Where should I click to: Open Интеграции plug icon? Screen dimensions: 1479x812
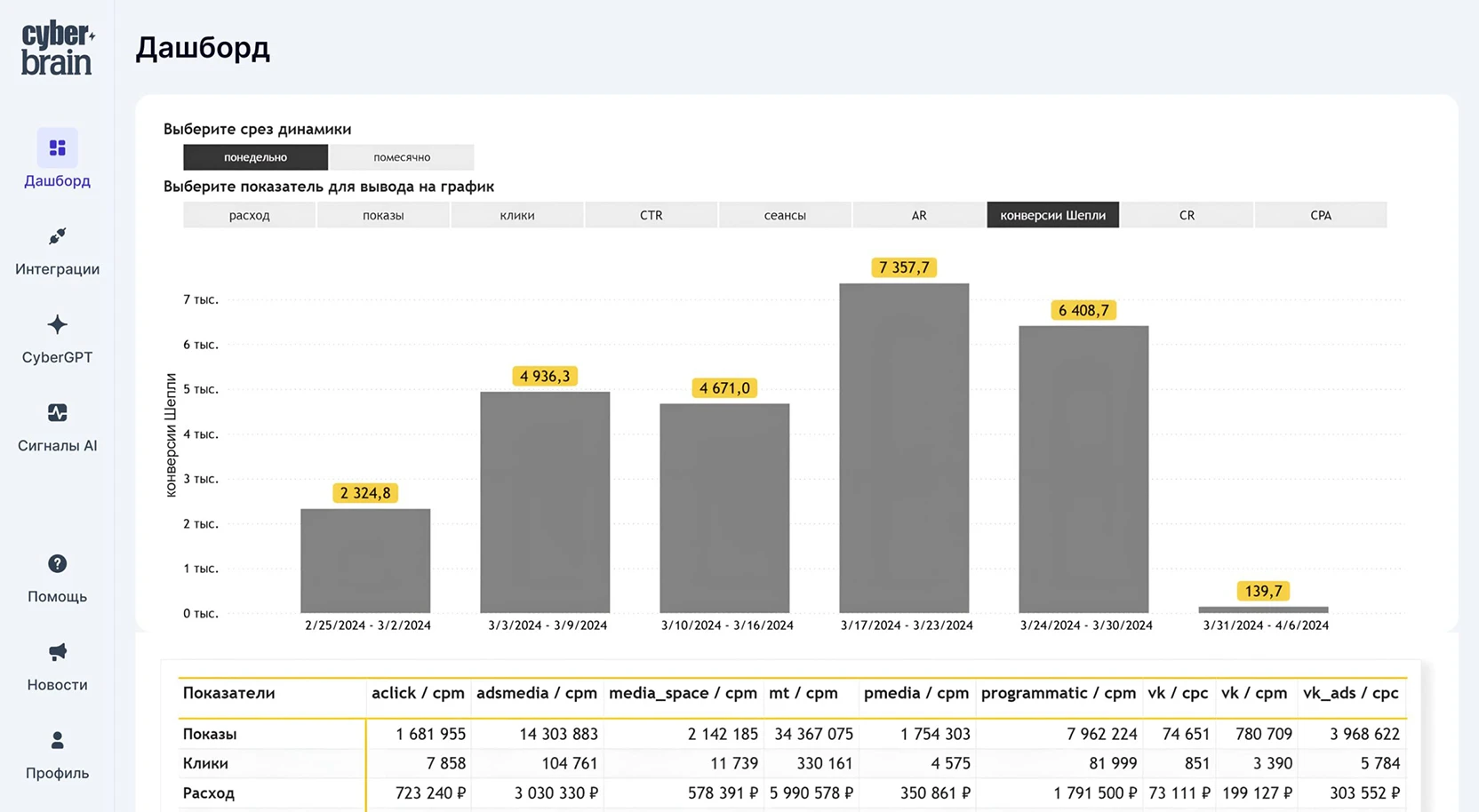(x=57, y=236)
